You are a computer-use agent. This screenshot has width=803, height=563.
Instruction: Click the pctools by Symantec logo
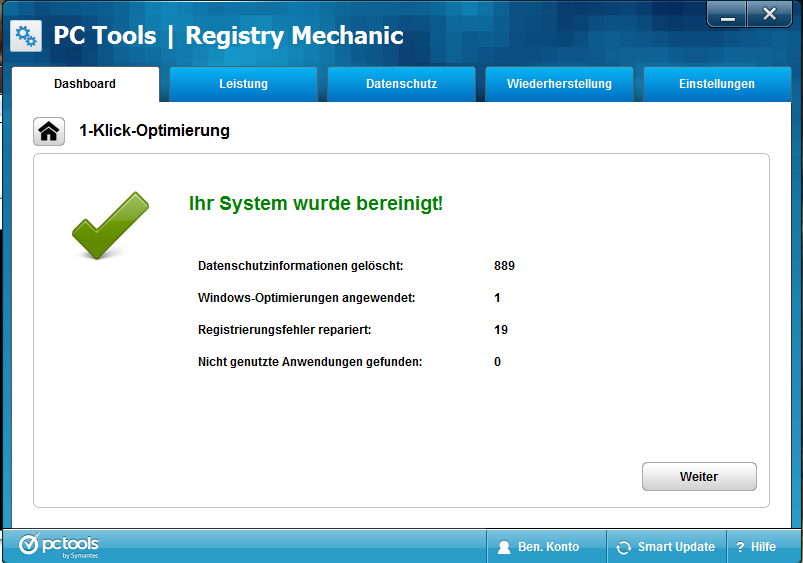click(59, 546)
